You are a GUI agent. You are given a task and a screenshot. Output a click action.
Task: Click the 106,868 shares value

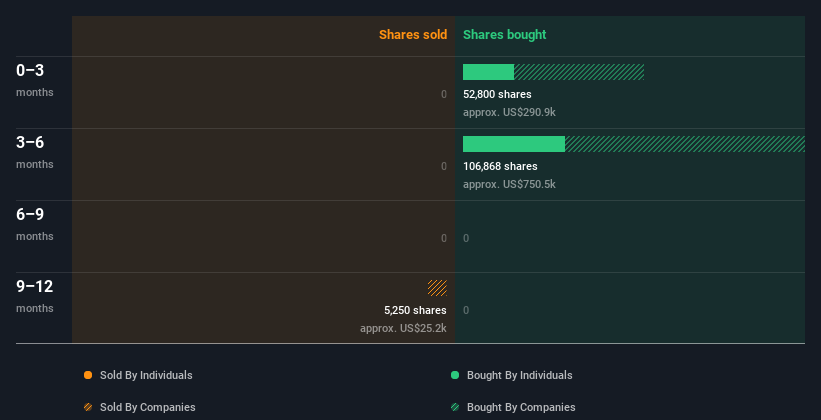tap(500, 167)
